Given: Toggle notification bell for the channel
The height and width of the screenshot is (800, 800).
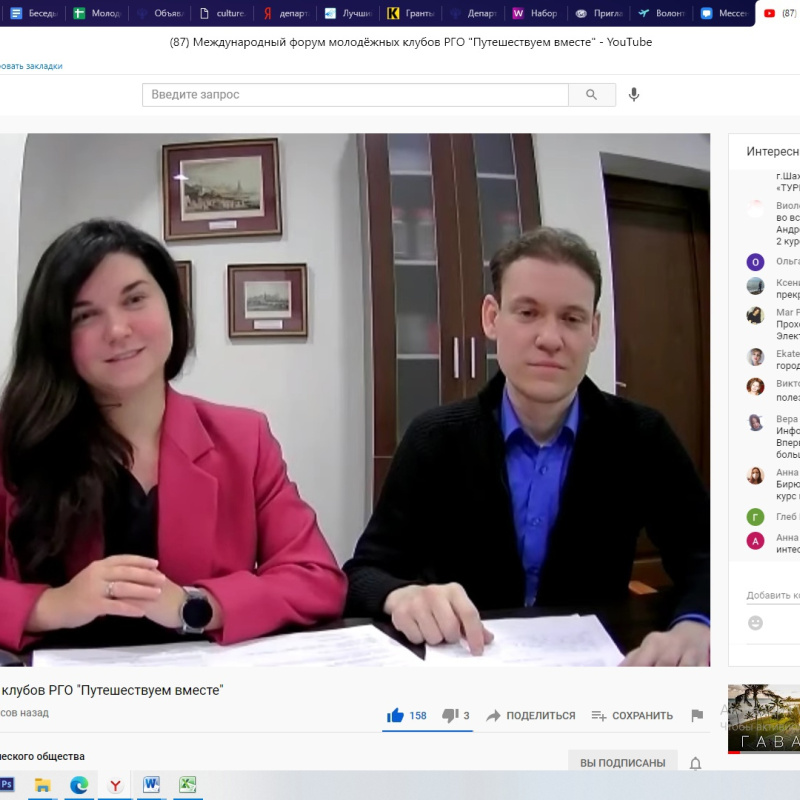Looking at the screenshot, I should coord(695,763).
